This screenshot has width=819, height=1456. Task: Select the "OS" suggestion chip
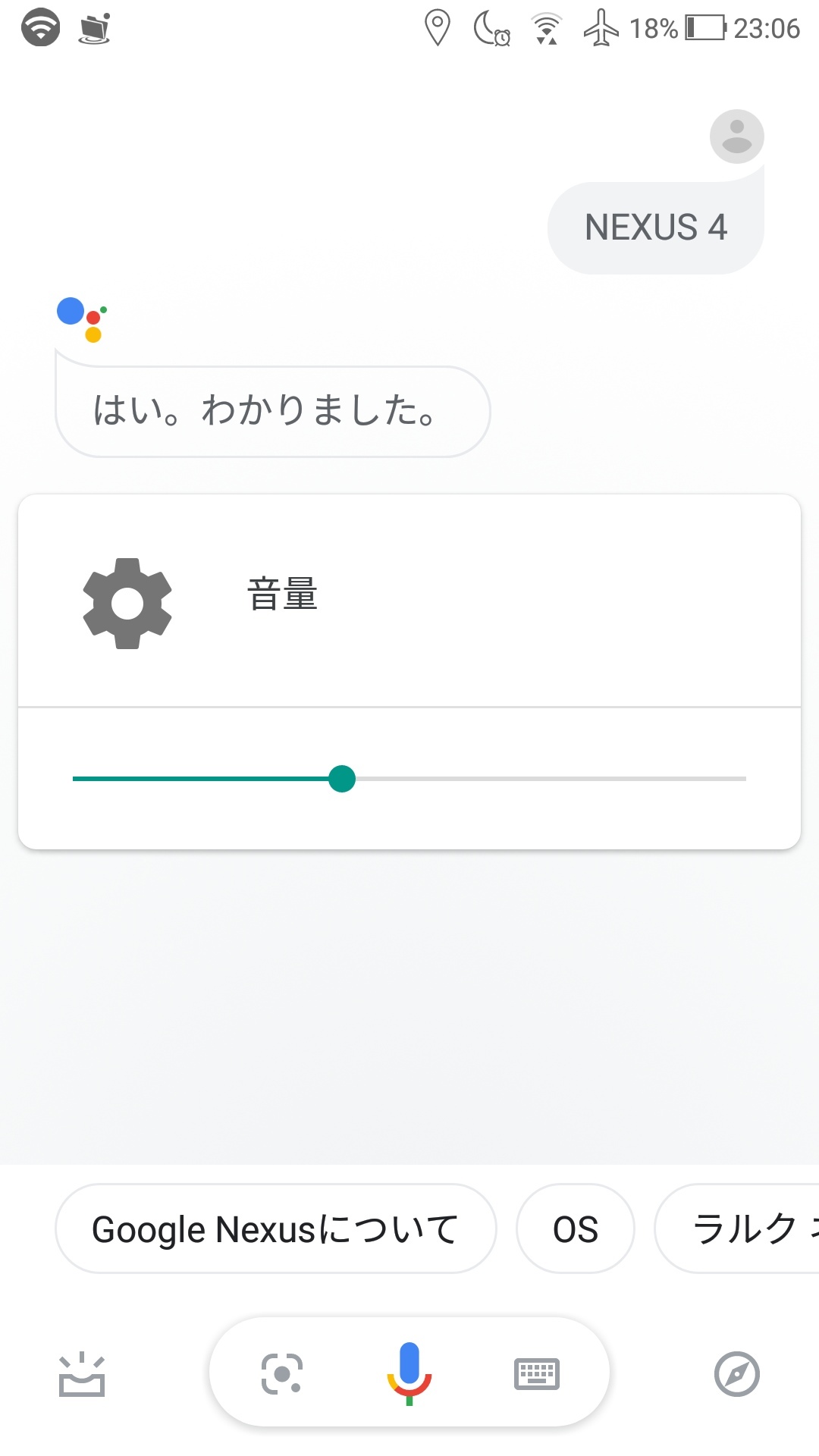[576, 1228]
